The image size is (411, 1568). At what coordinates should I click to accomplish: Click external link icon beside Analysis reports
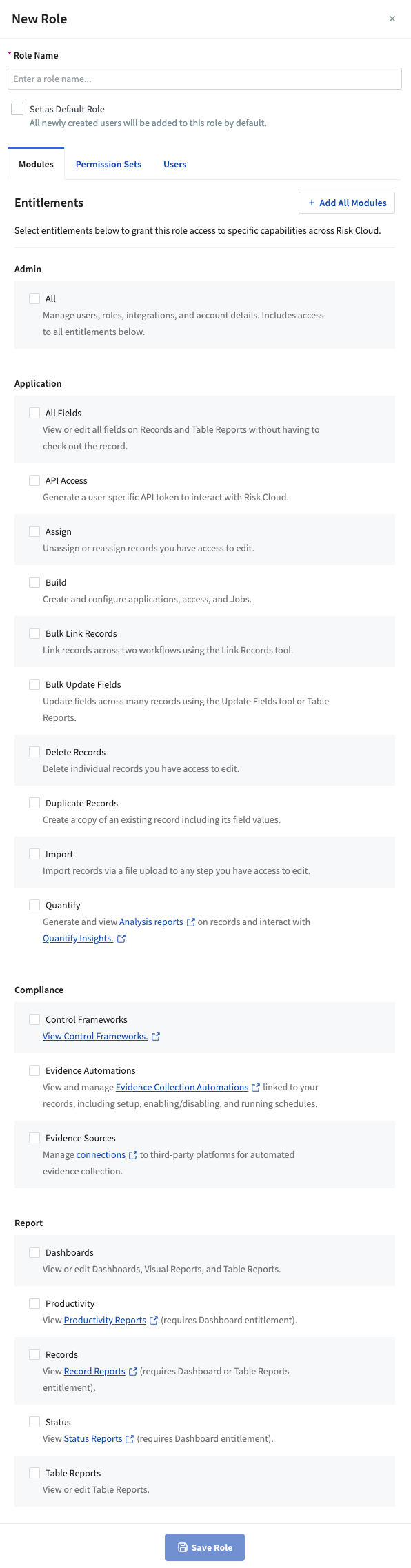pyautogui.click(x=191, y=922)
